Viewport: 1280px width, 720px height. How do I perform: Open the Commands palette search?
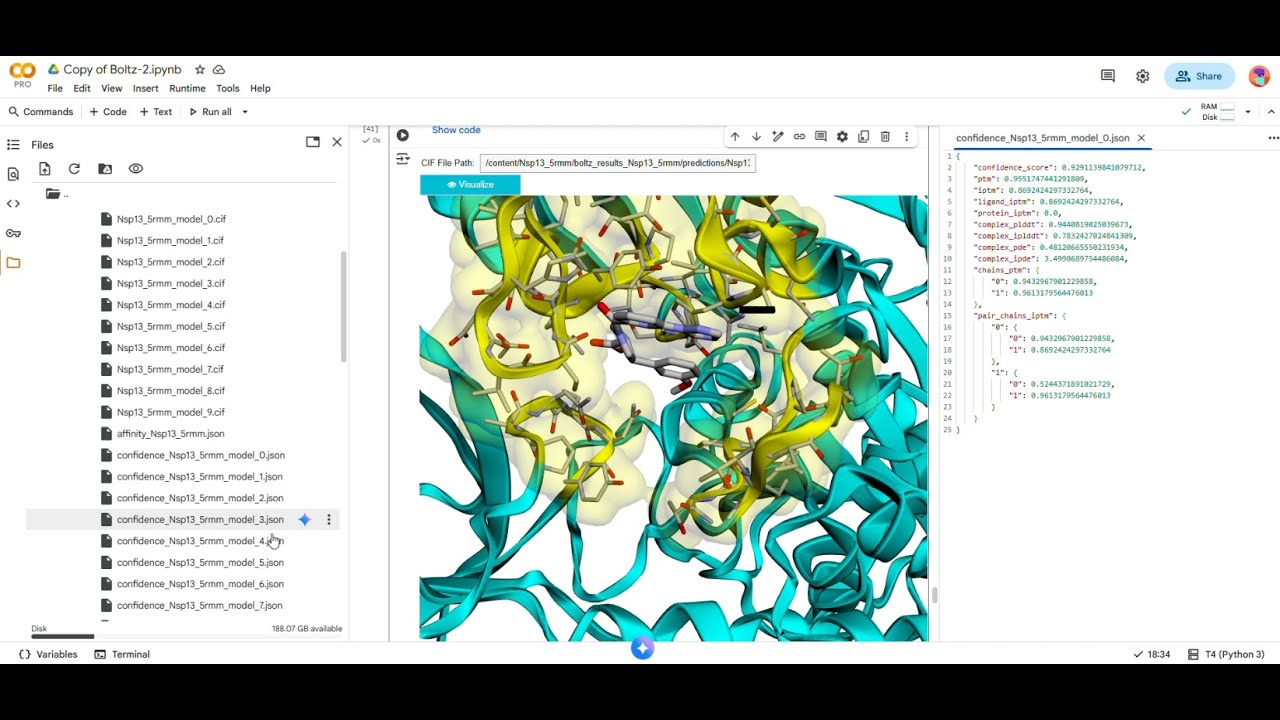coord(41,112)
